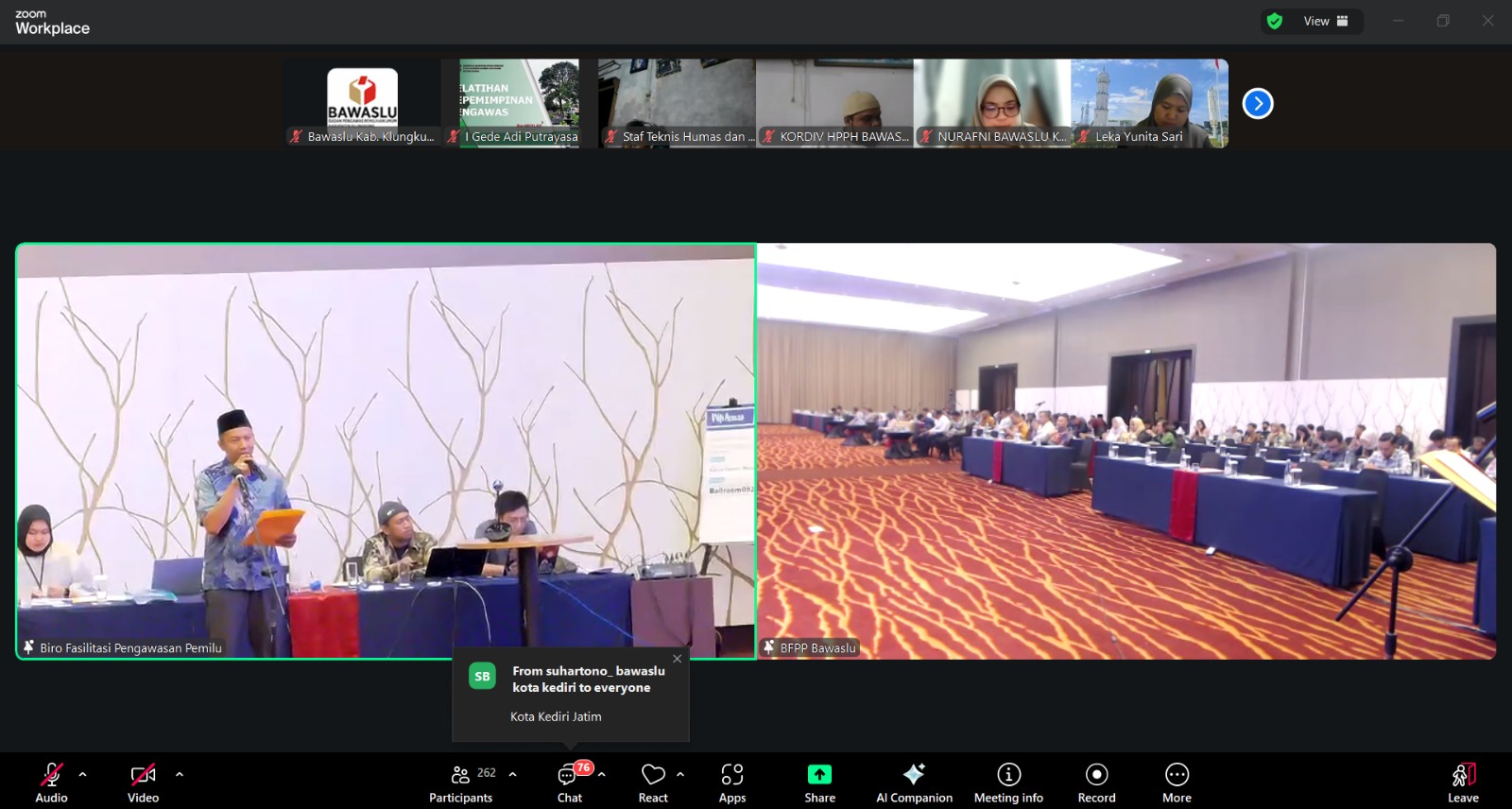
Task: Turn on the Video camera
Action: 143,783
